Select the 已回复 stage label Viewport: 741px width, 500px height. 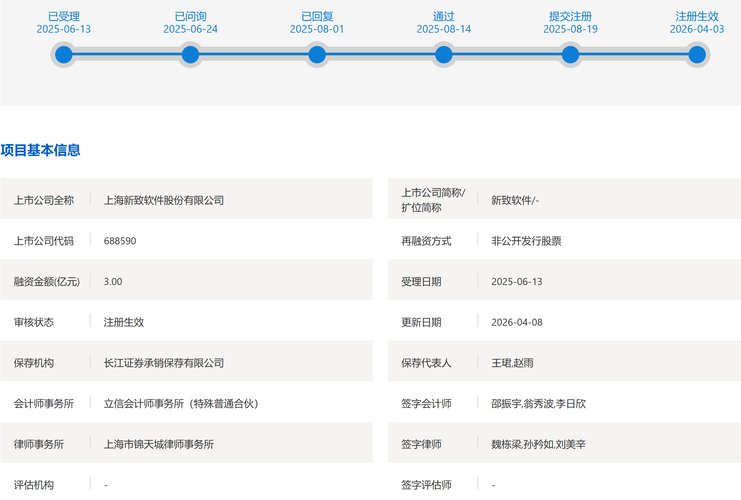[x=317, y=17]
